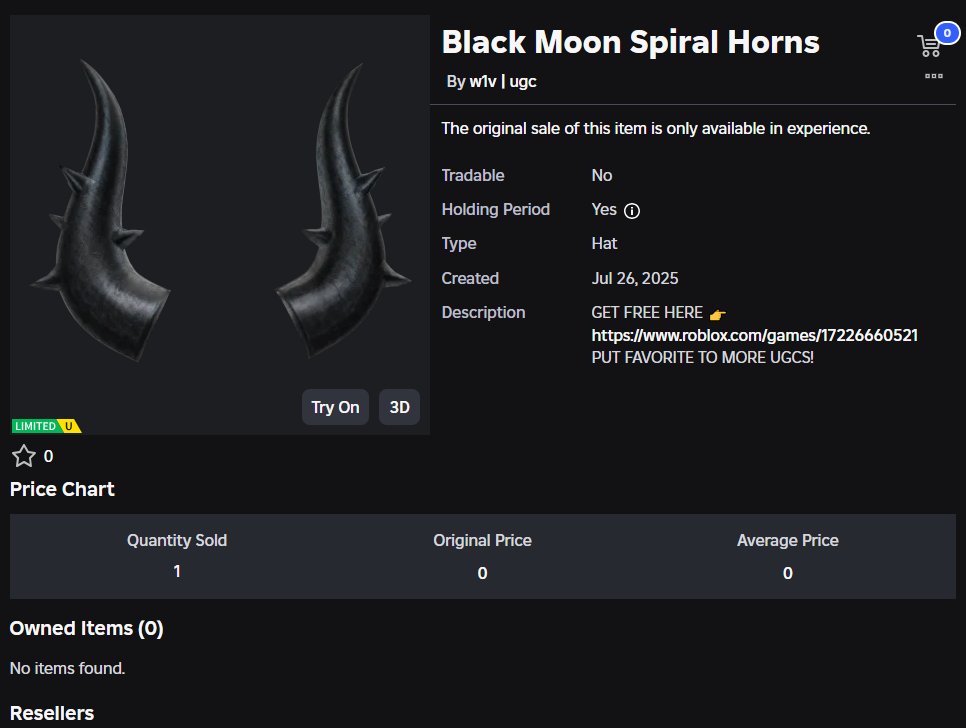
Task: Click the Try On button
Action: point(335,407)
